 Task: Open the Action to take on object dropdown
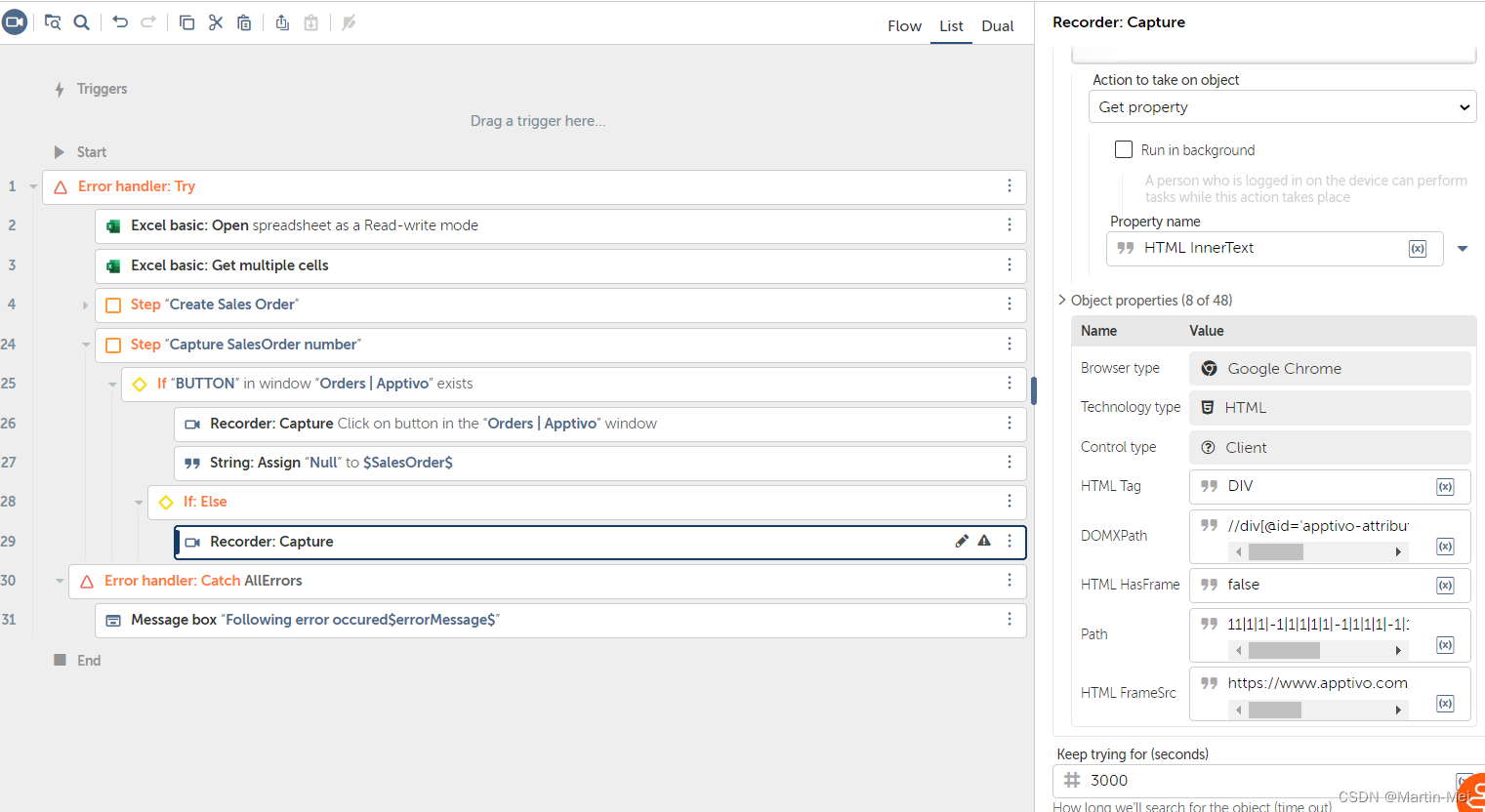tap(1281, 107)
